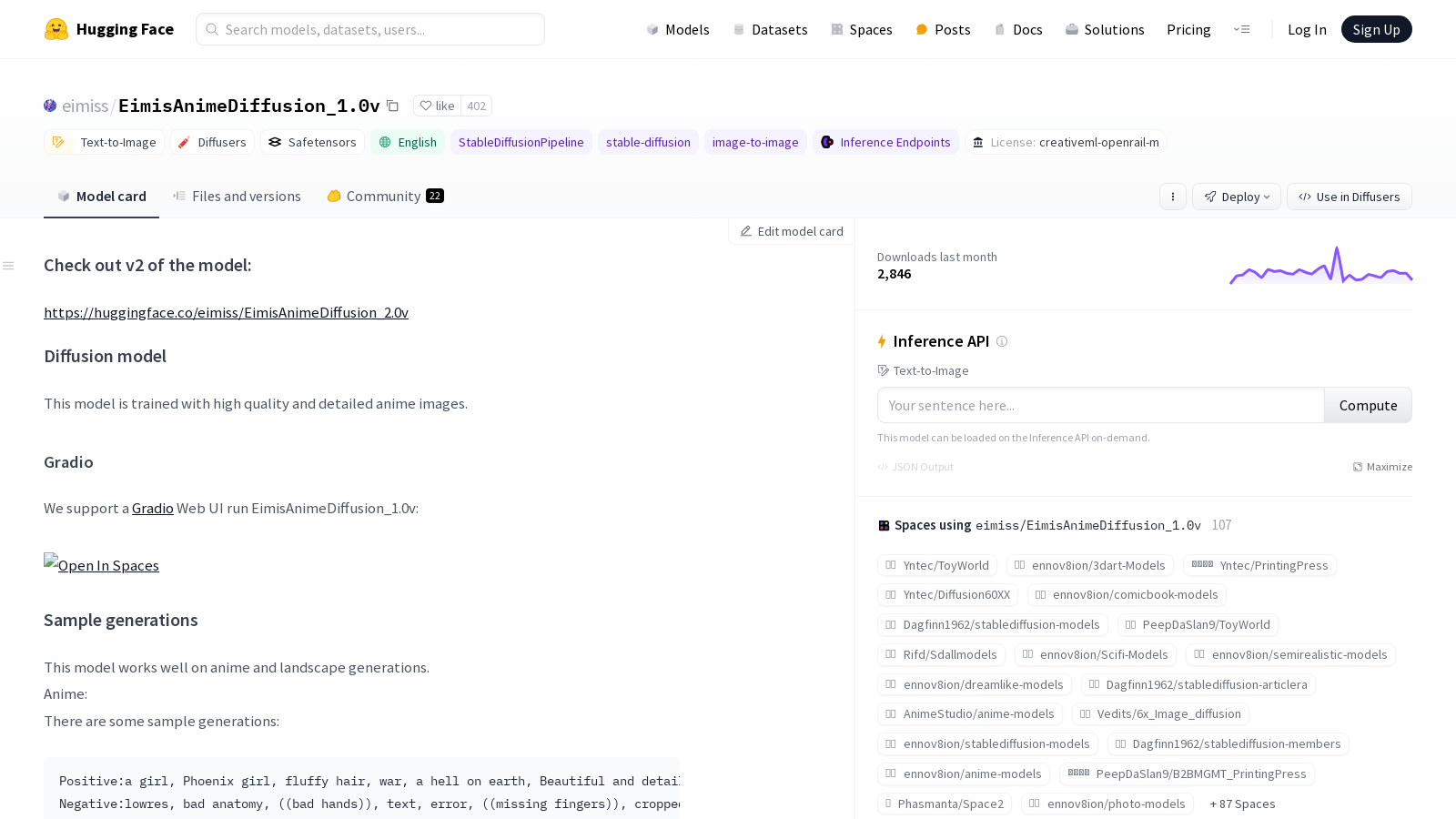
Task: Click the English language tag
Action: pyautogui.click(x=408, y=142)
